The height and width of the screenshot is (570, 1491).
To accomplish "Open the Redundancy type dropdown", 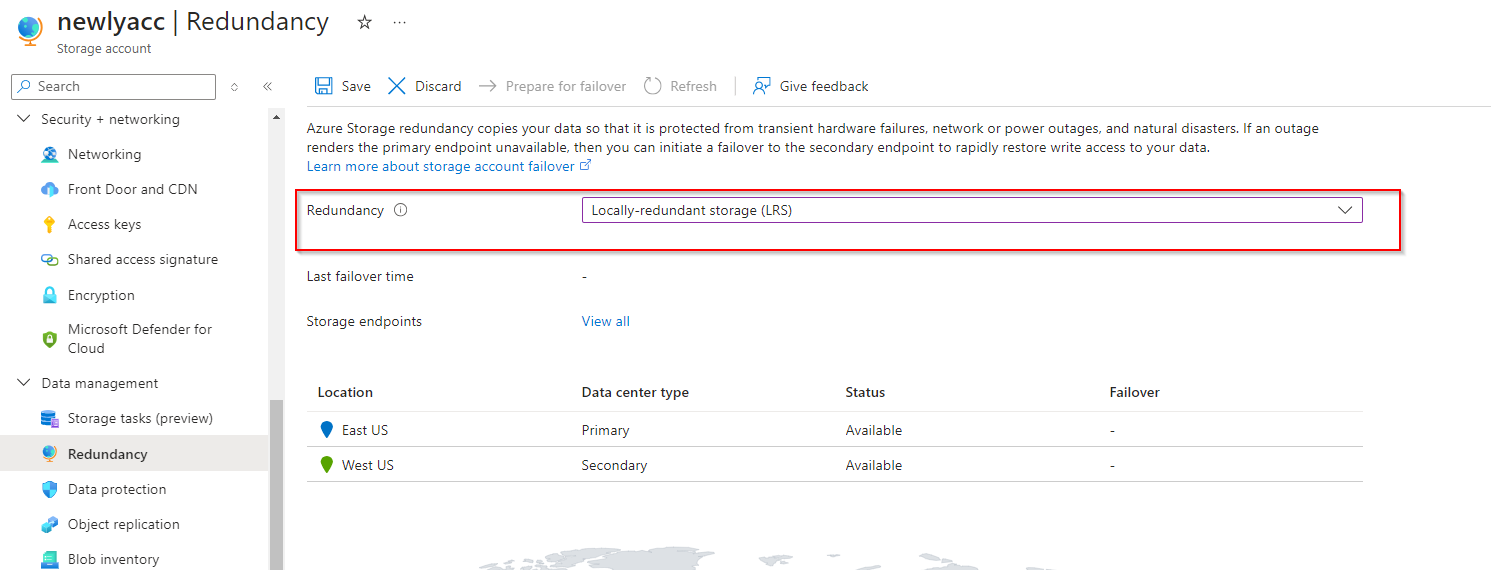I will (971, 210).
